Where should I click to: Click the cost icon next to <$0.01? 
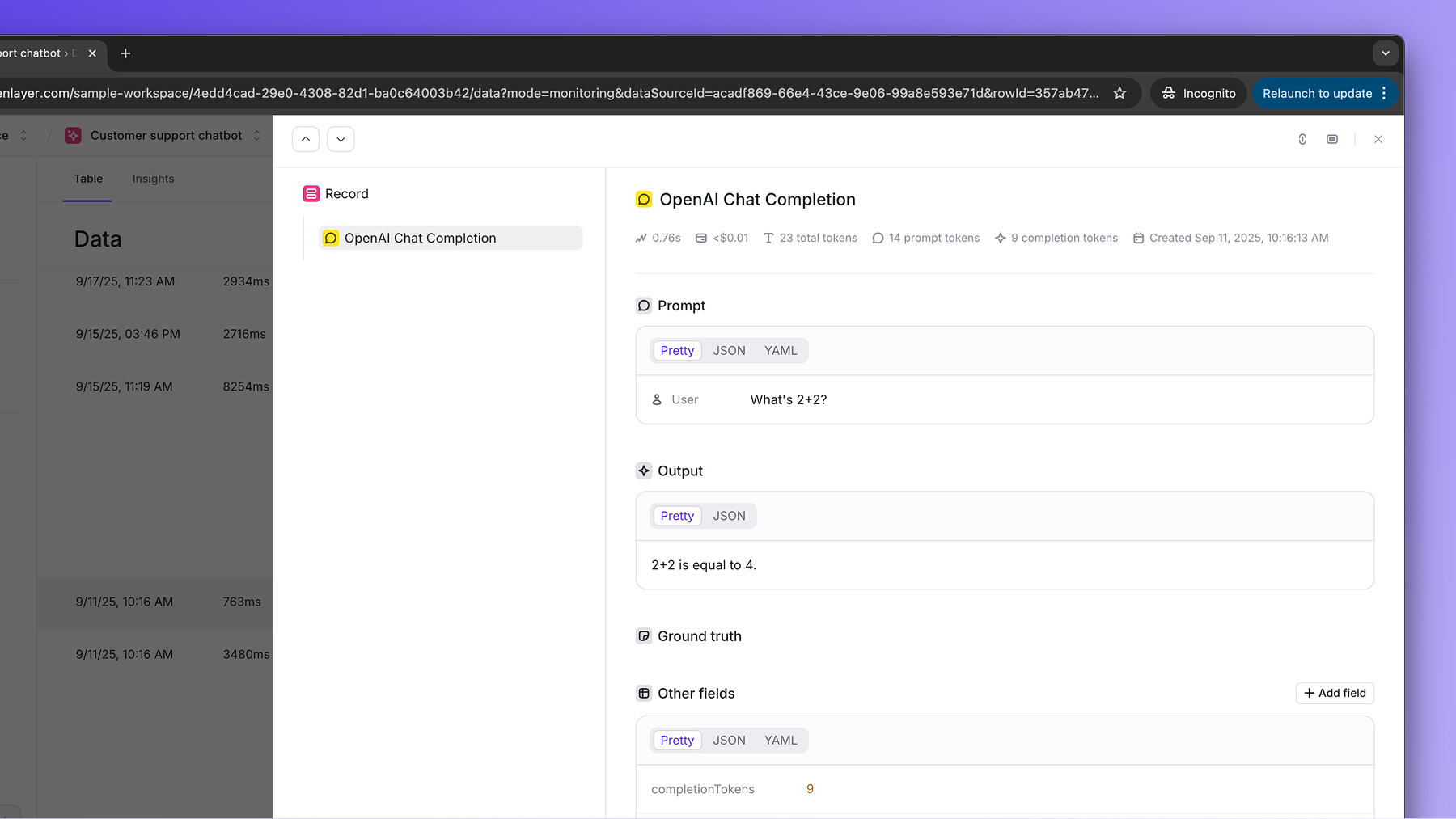(701, 239)
